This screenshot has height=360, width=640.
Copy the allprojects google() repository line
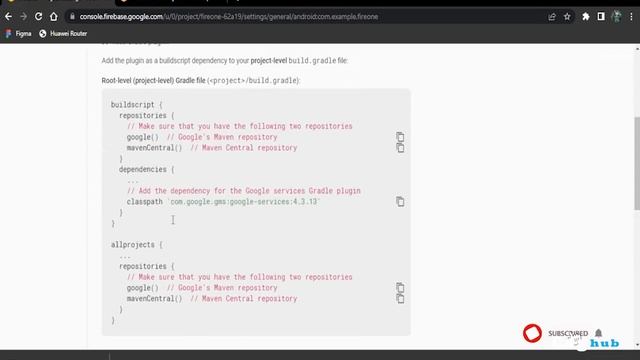pyautogui.click(x=400, y=288)
